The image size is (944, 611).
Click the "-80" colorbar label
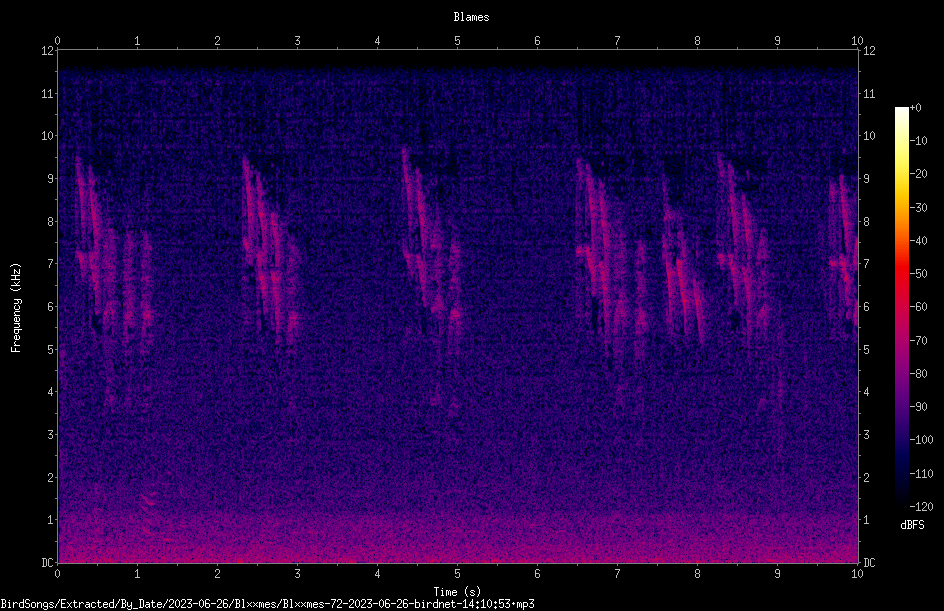919,374
